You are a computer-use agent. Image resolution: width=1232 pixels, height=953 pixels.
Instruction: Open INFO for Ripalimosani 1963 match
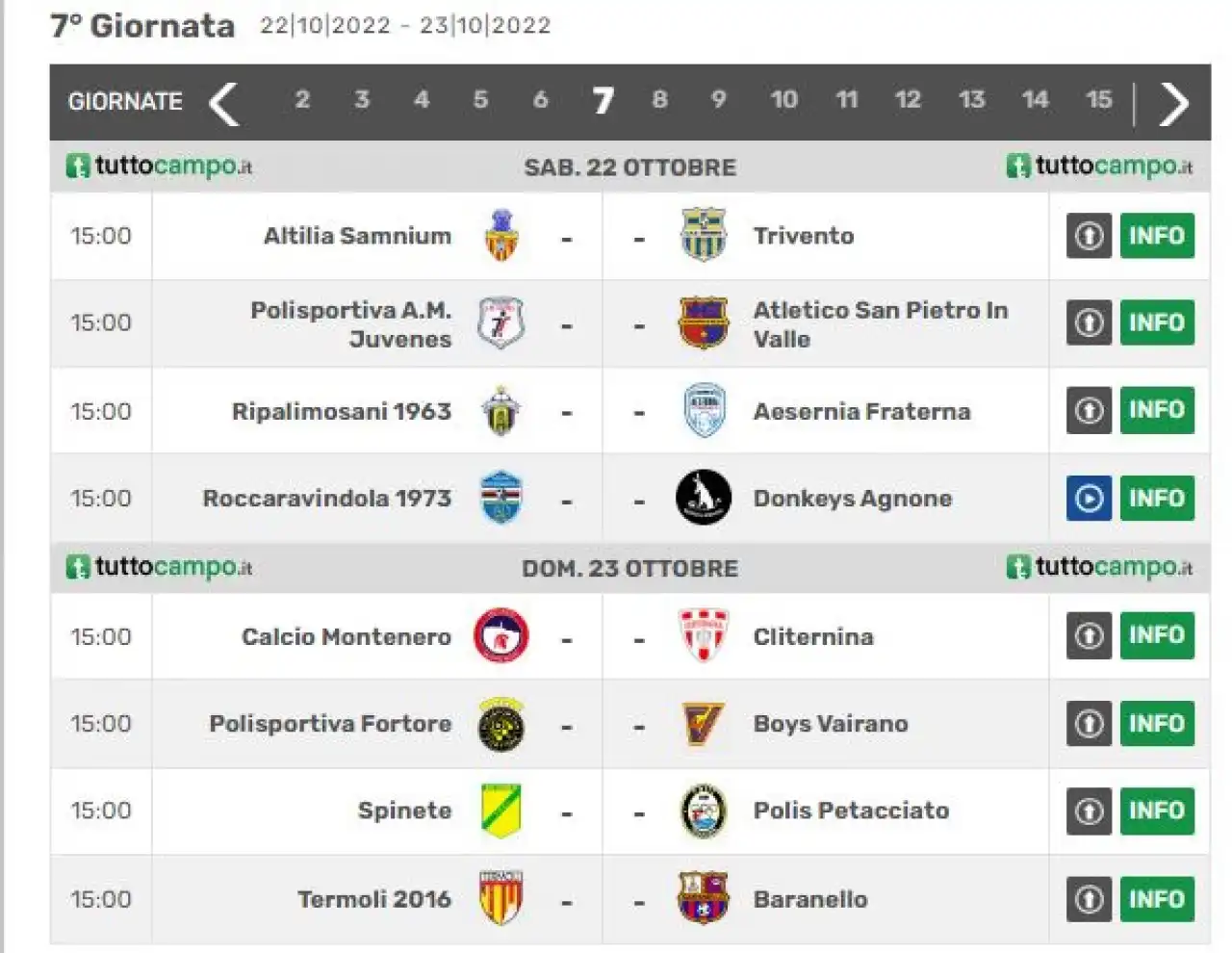(x=1157, y=410)
